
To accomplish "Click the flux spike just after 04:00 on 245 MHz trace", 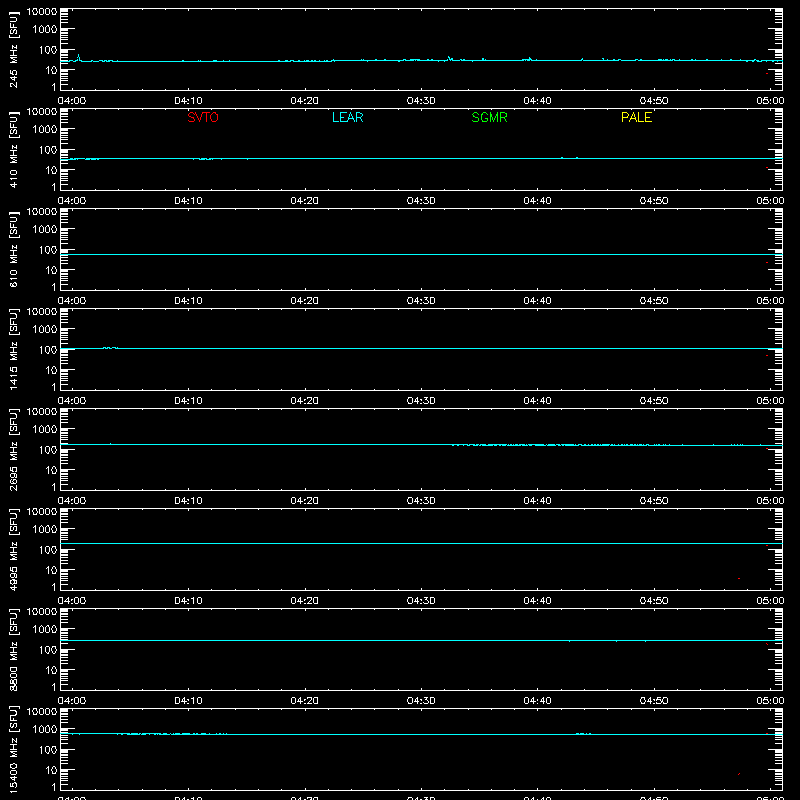I will (x=78, y=57).
